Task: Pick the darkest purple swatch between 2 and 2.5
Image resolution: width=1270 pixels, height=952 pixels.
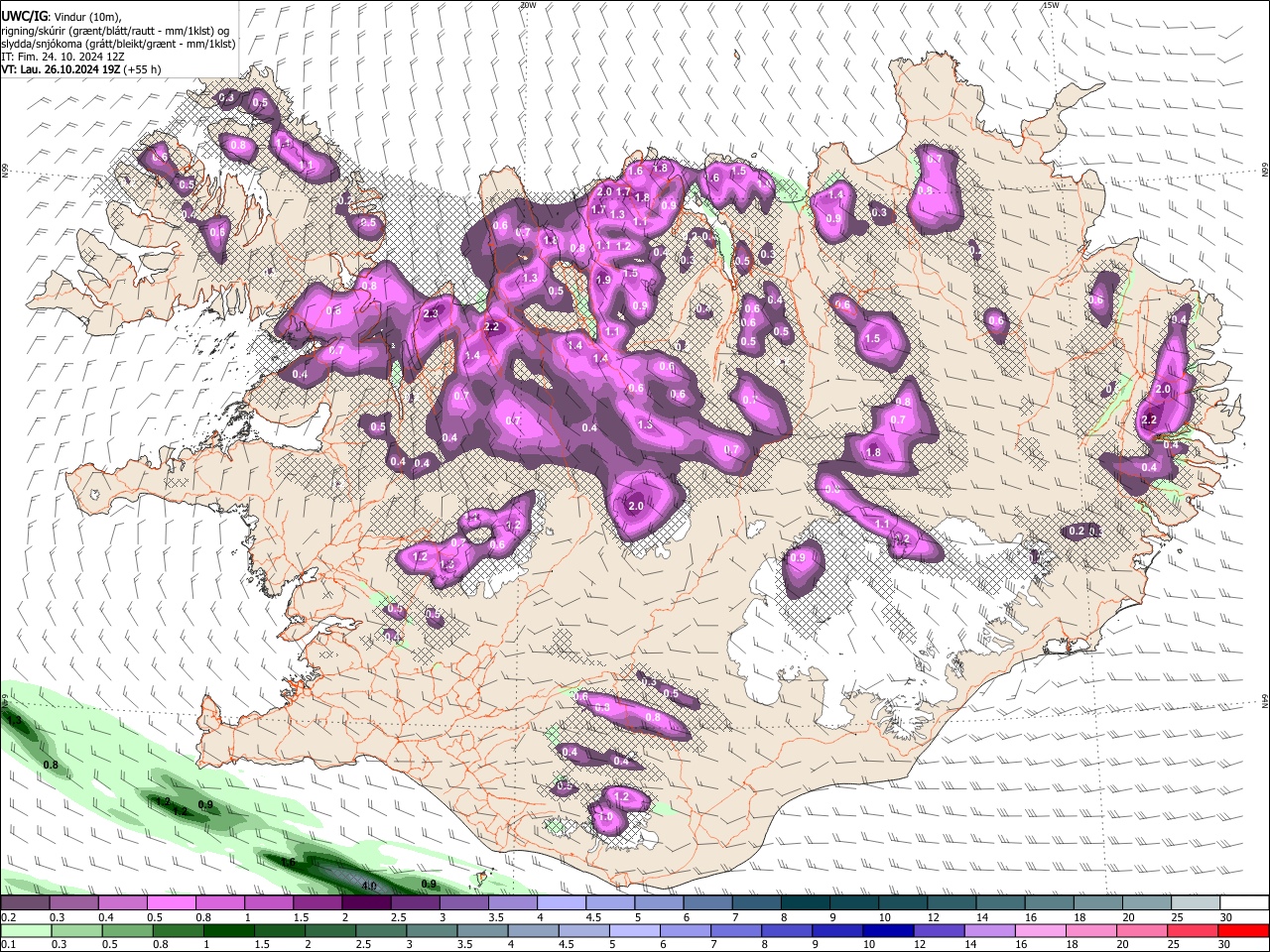Action: pos(366,903)
